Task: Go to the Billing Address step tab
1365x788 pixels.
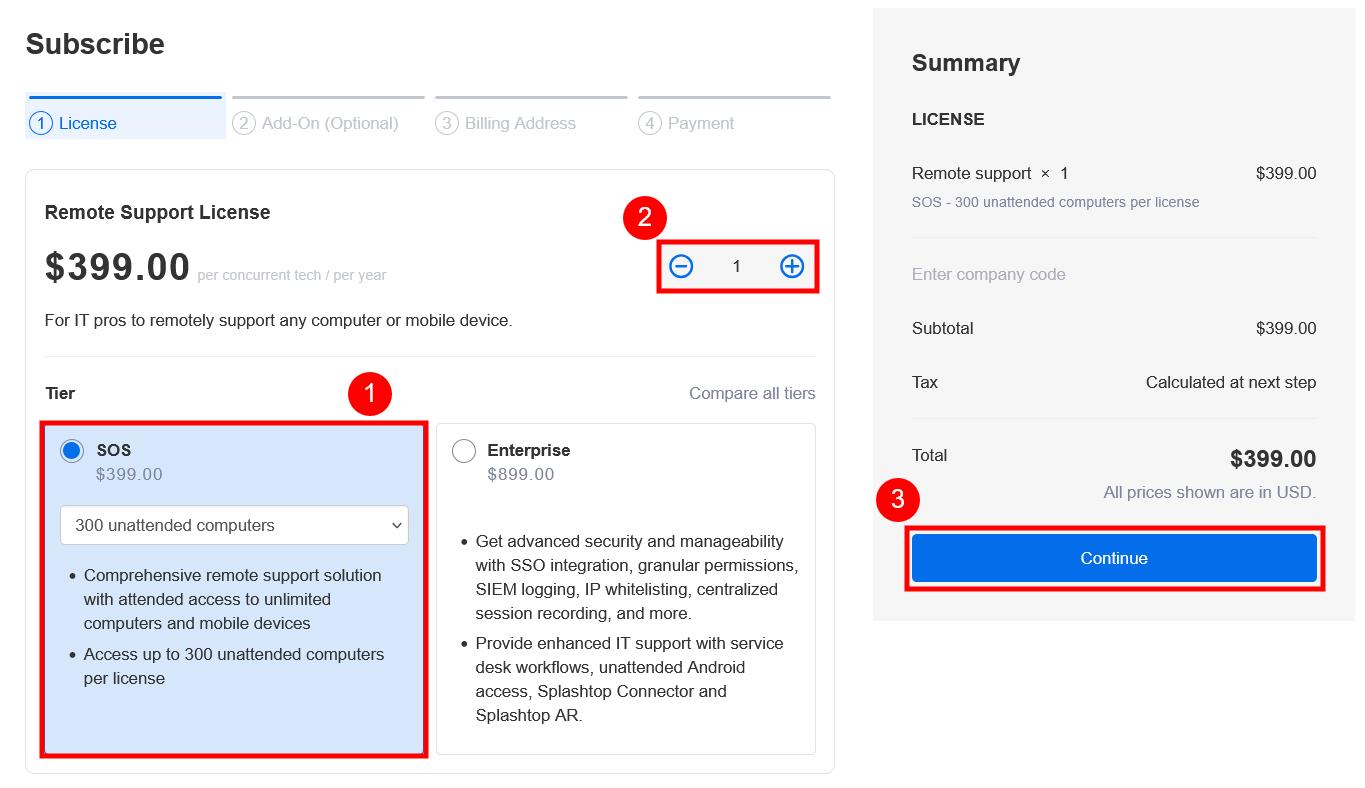Action: (531, 118)
